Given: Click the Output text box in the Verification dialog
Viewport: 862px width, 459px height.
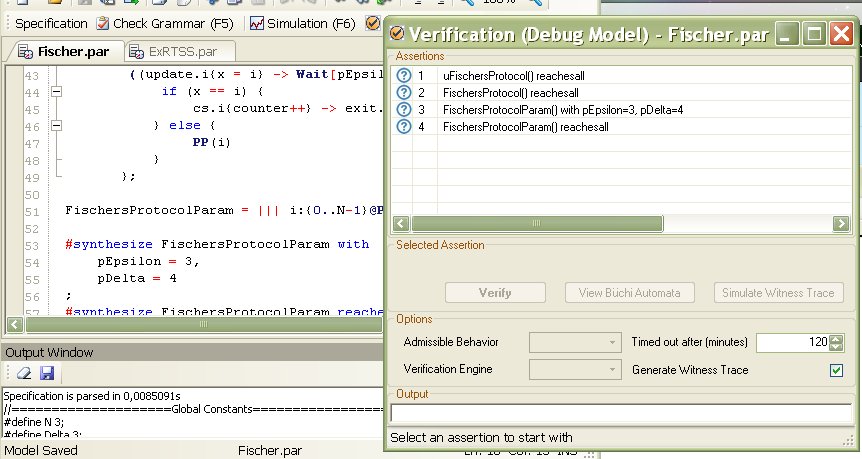Looking at the screenshot, I should coord(621,413).
